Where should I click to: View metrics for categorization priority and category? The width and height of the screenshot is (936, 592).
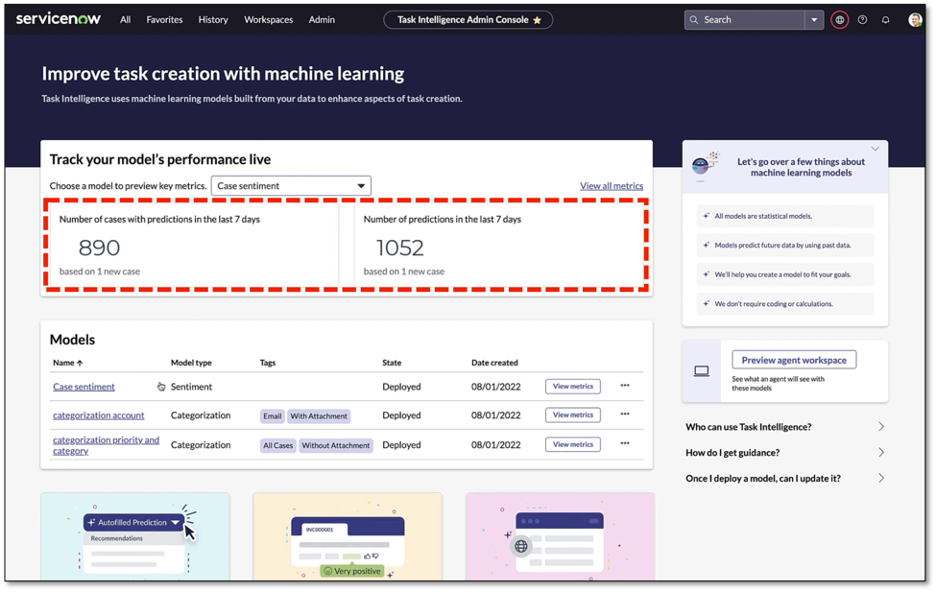pyautogui.click(x=573, y=444)
